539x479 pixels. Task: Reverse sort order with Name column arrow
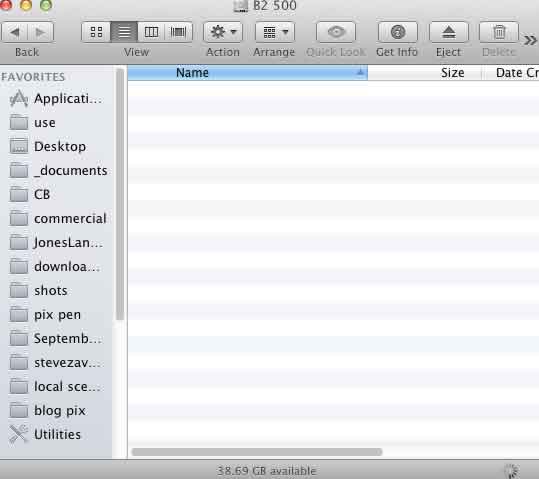pos(360,72)
